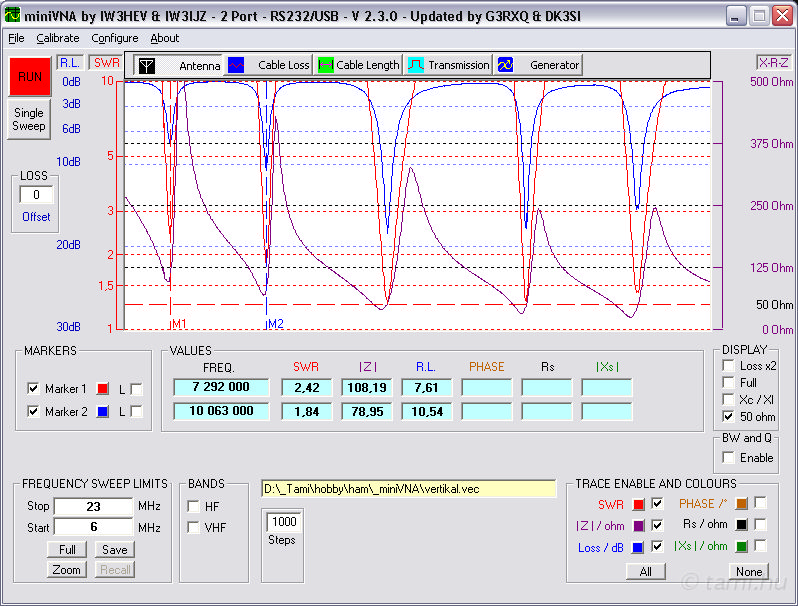This screenshot has height=606, width=798.
Task: Enable the Loss x2 display checkbox
Action: tap(728, 366)
